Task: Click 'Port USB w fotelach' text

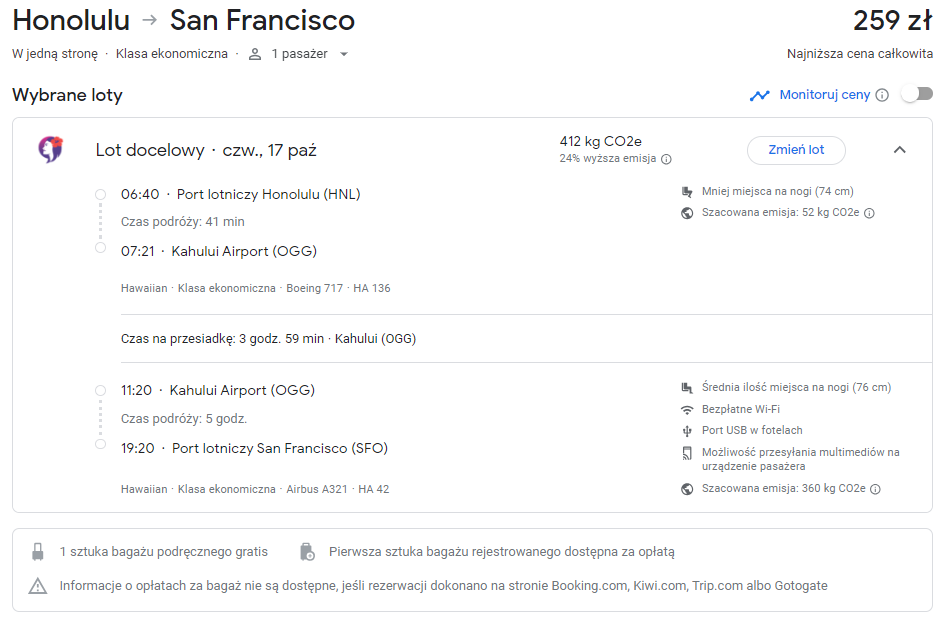Action: click(x=752, y=430)
